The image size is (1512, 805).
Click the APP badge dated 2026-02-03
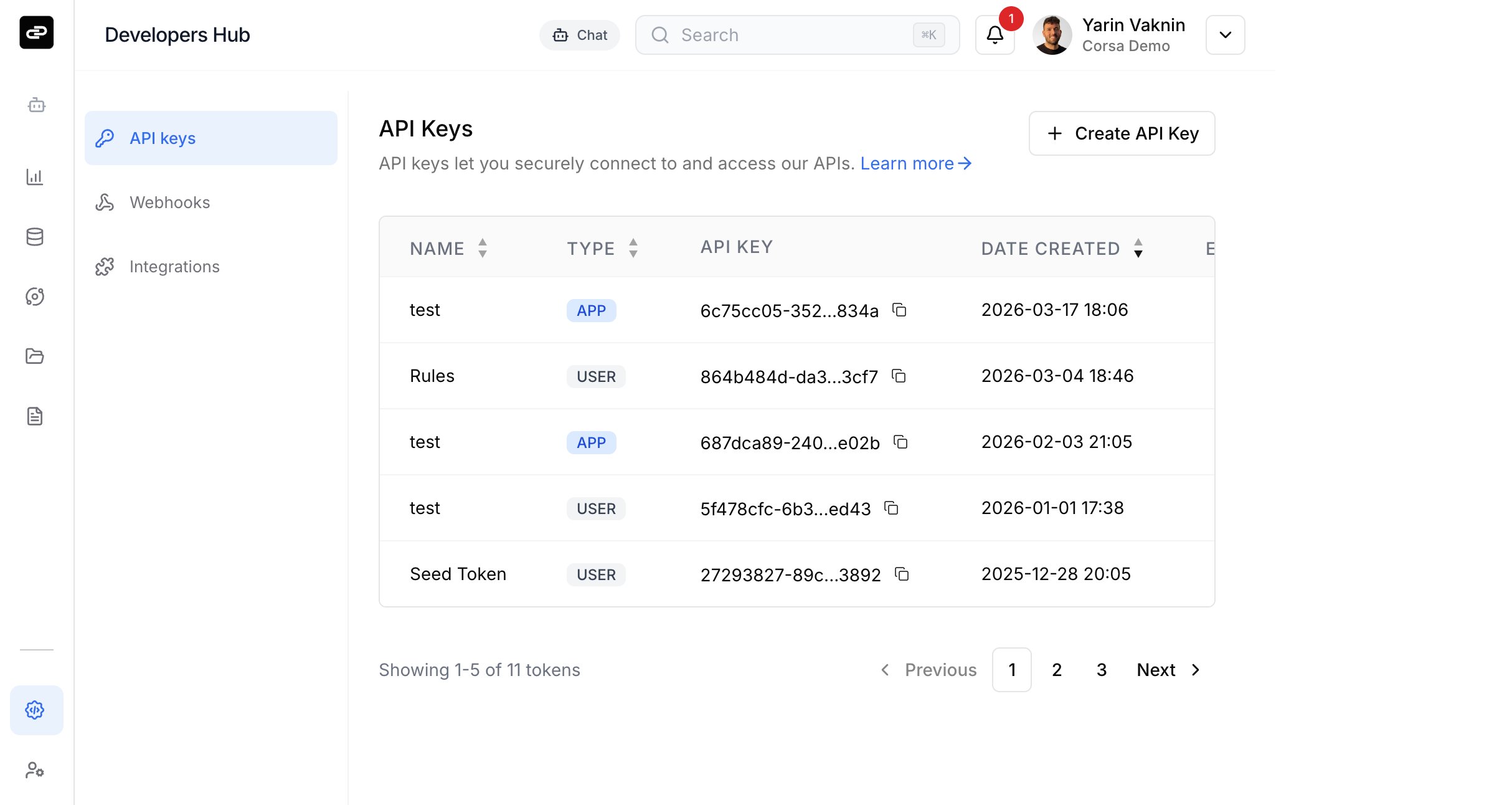click(x=591, y=442)
